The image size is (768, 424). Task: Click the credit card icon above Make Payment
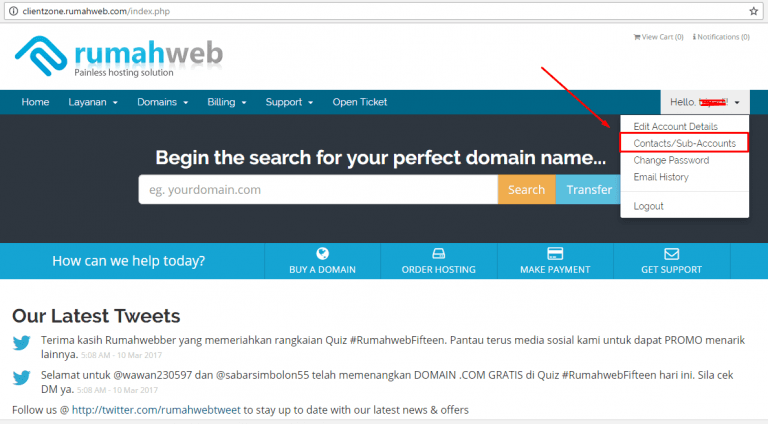555,254
